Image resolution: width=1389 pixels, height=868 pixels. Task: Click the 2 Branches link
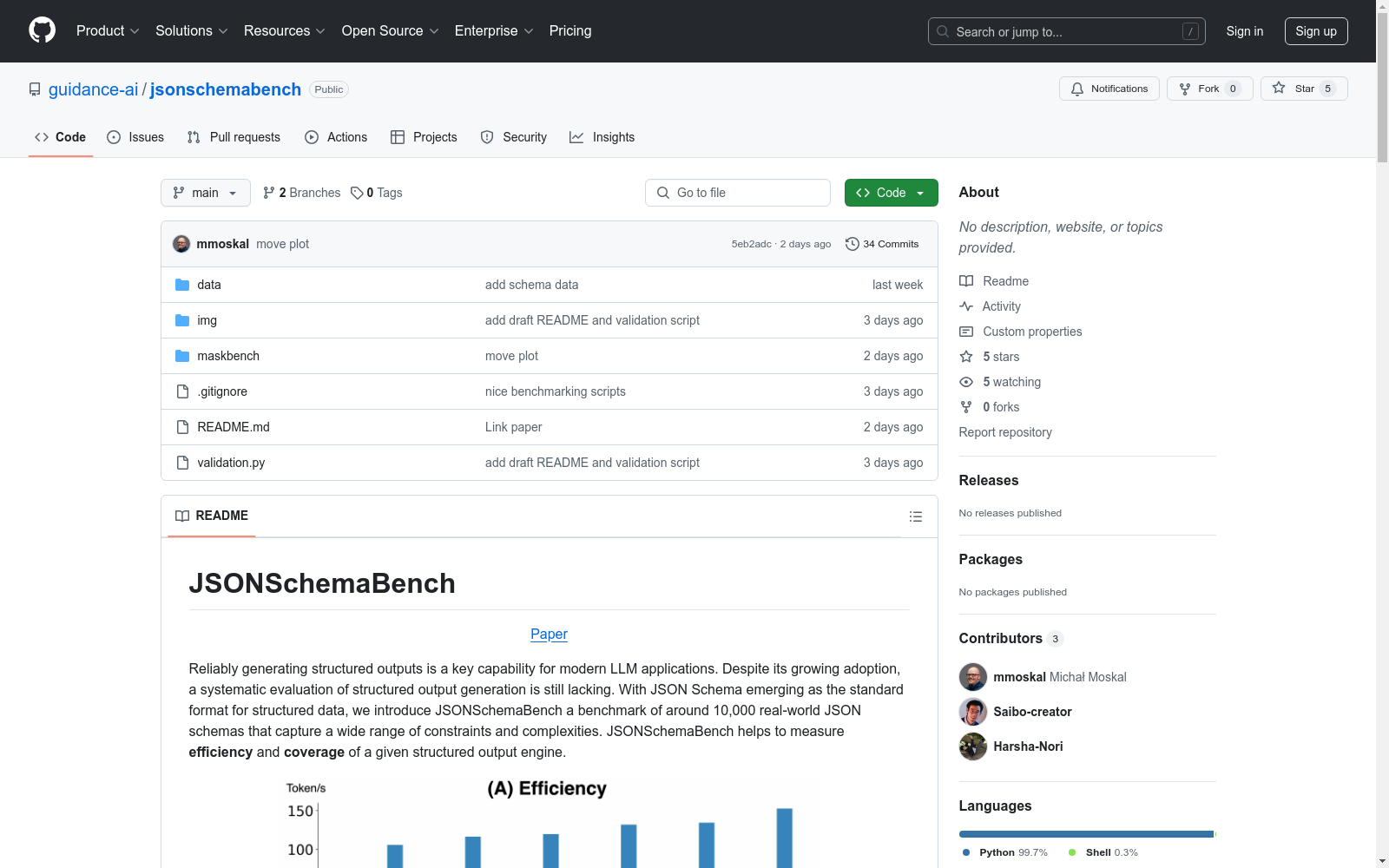click(302, 193)
